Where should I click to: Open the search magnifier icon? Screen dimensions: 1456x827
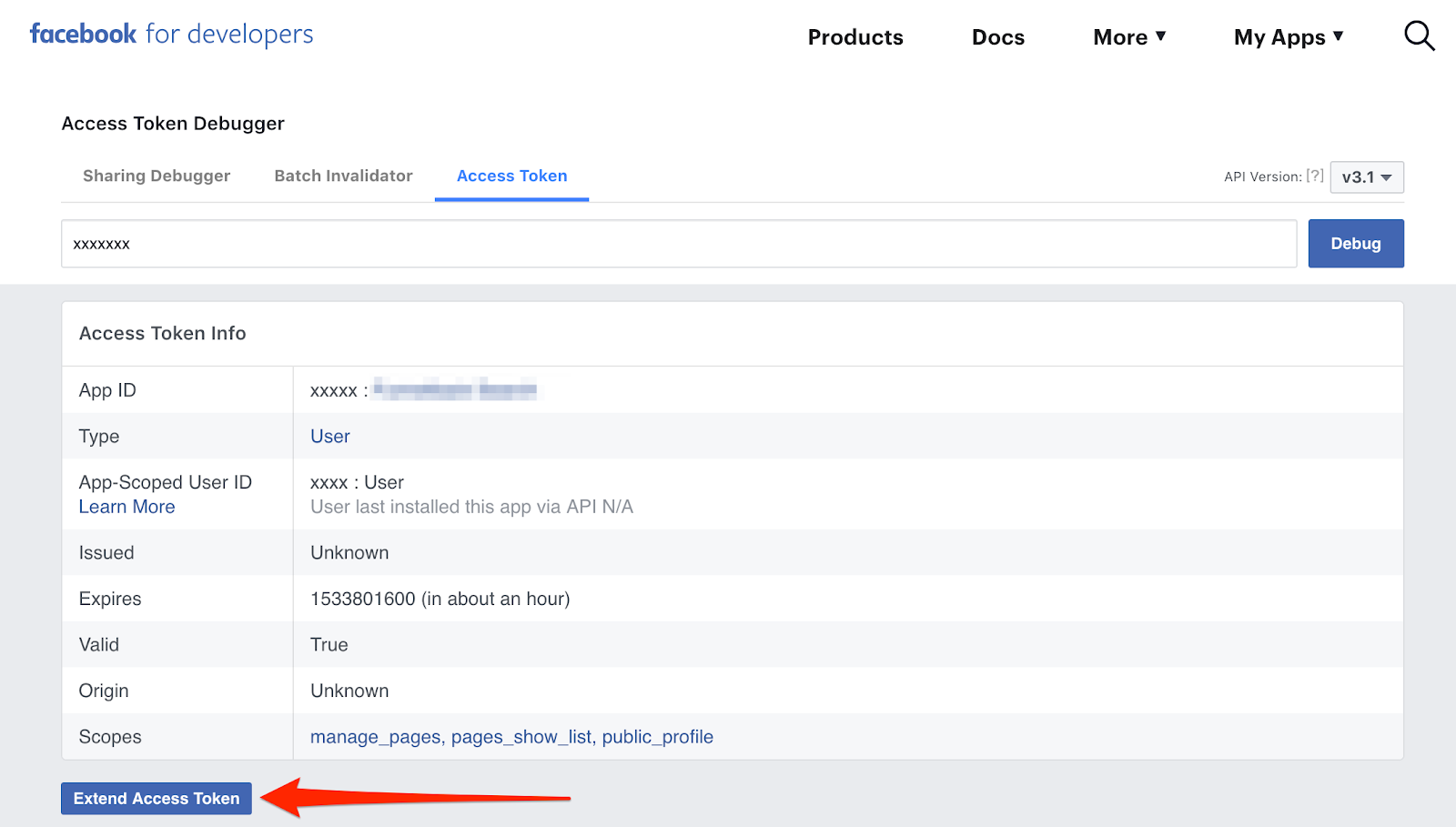pyautogui.click(x=1420, y=36)
